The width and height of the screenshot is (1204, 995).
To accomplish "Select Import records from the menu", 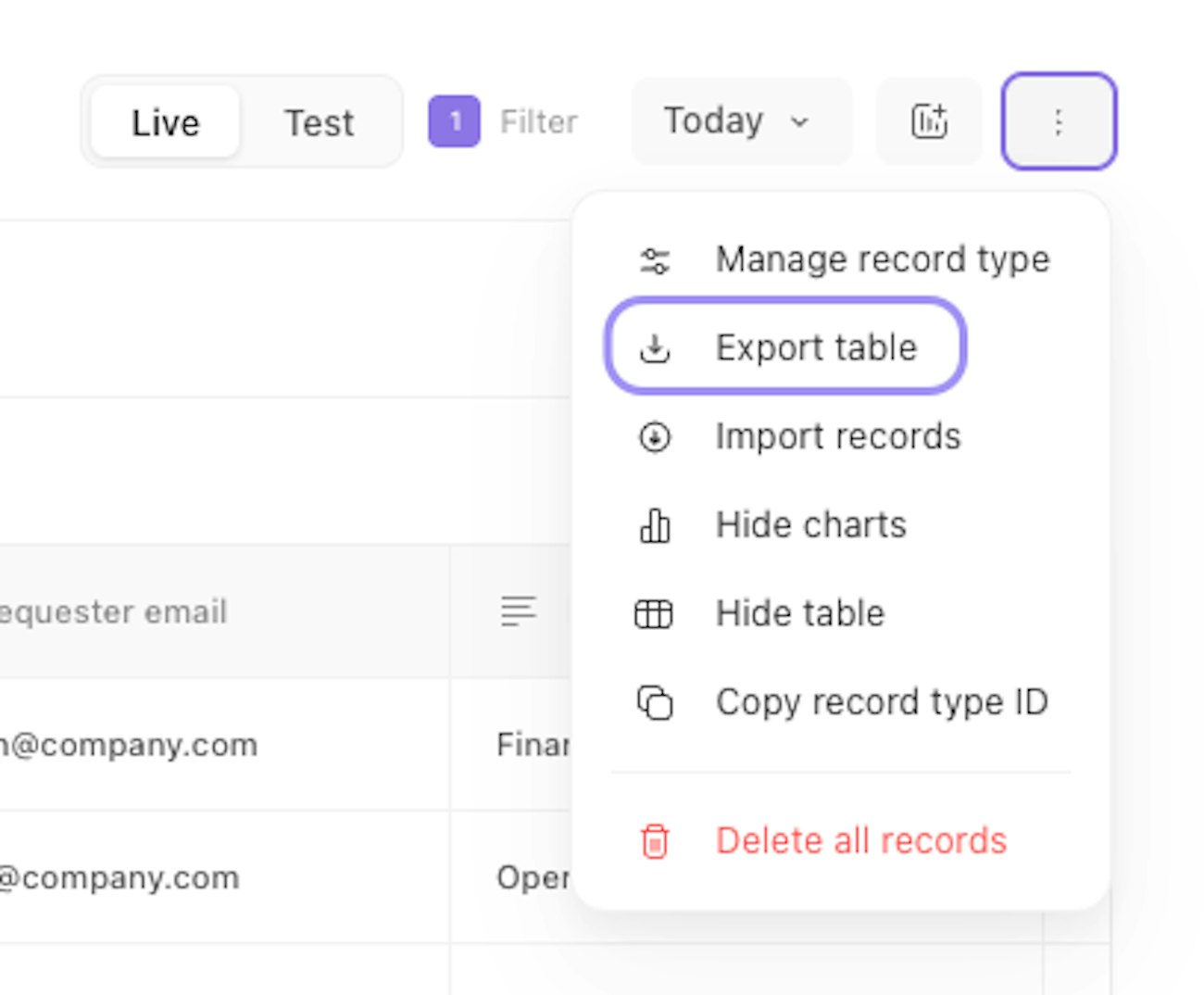I will pos(838,436).
